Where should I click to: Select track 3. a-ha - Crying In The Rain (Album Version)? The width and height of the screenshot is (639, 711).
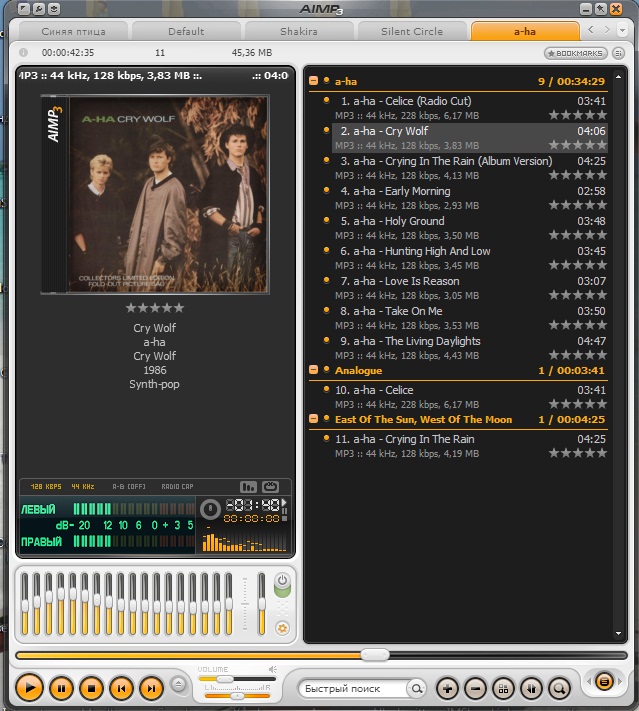click(x=470, y=168)
